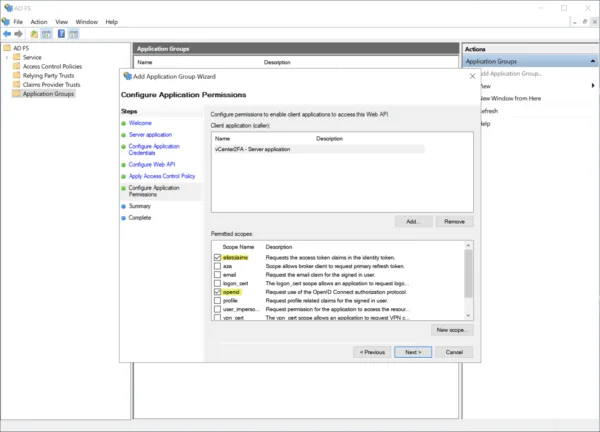Select Claims Provider Trusts tree item
600x432 pixels.
coord(52,85)
